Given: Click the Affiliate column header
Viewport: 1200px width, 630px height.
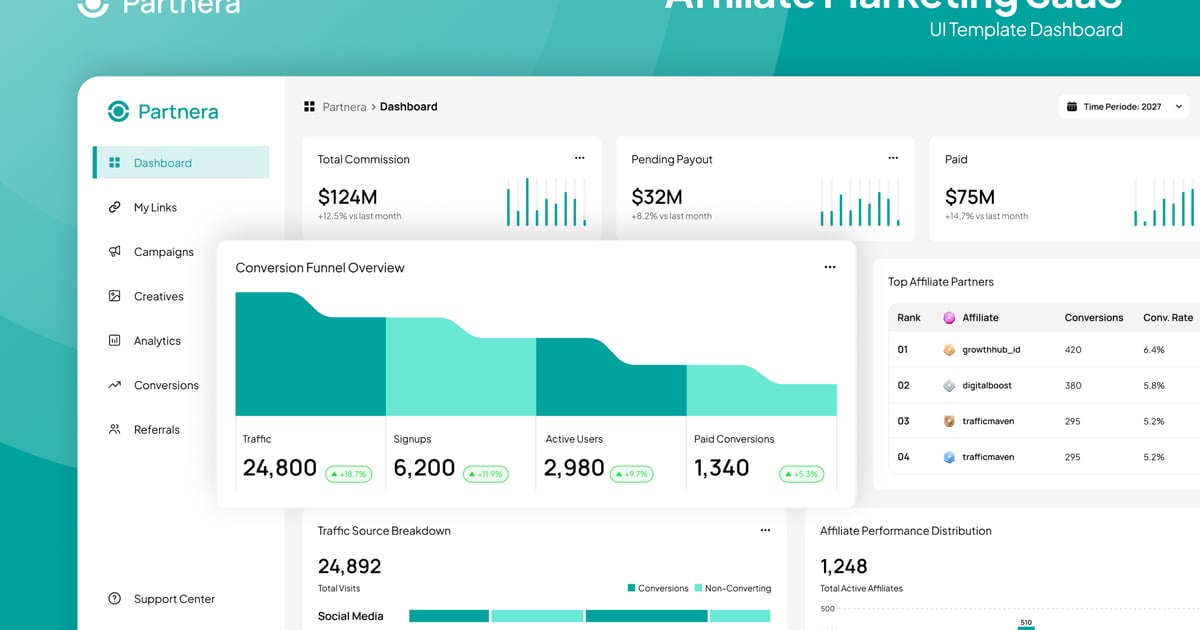Looking at the screenshot, I should 980,318.
